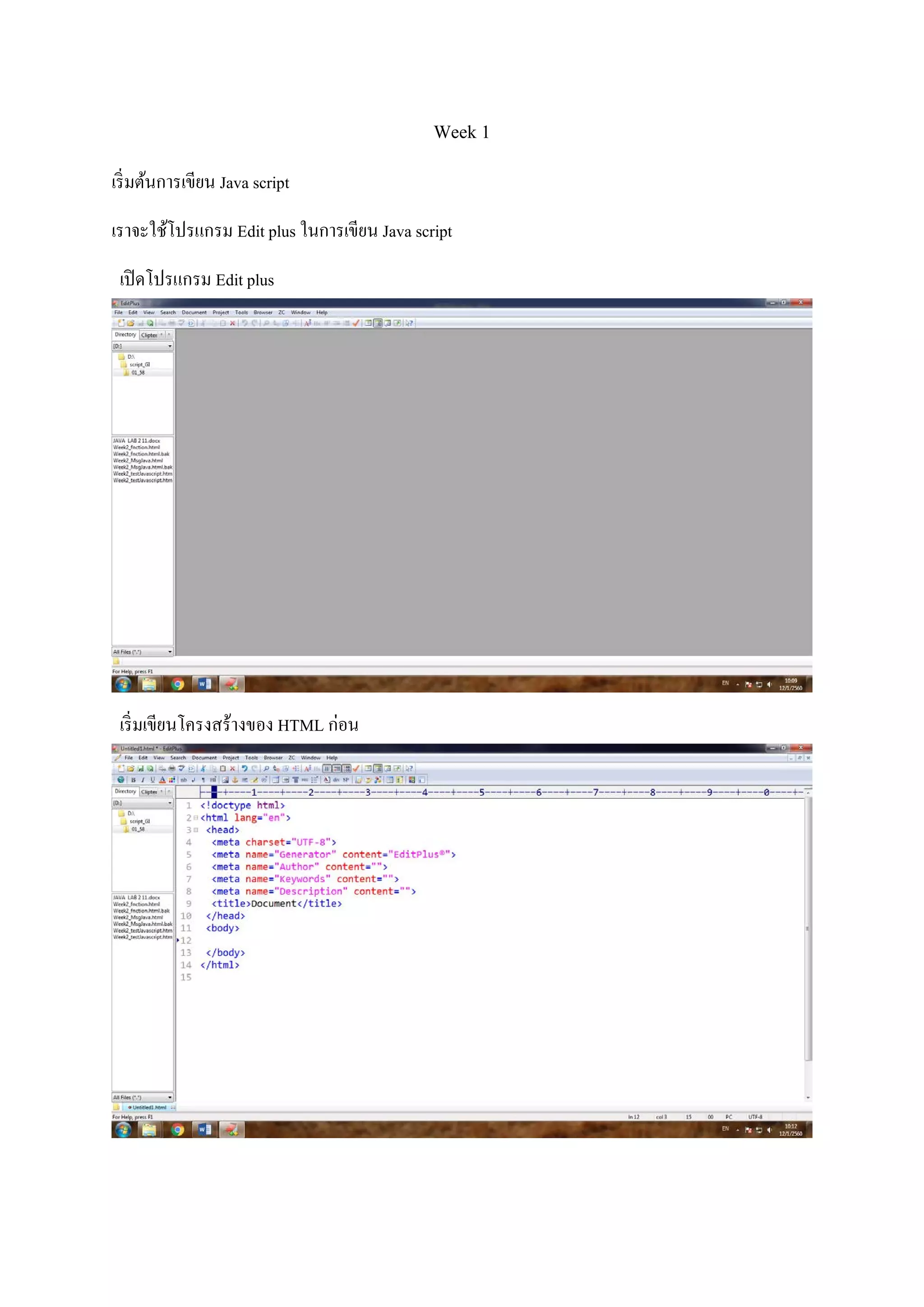Screen dimensions: 924x1307
Task: Click red X Delete icon in empty EditPlus window
Action: click(233, 323)
